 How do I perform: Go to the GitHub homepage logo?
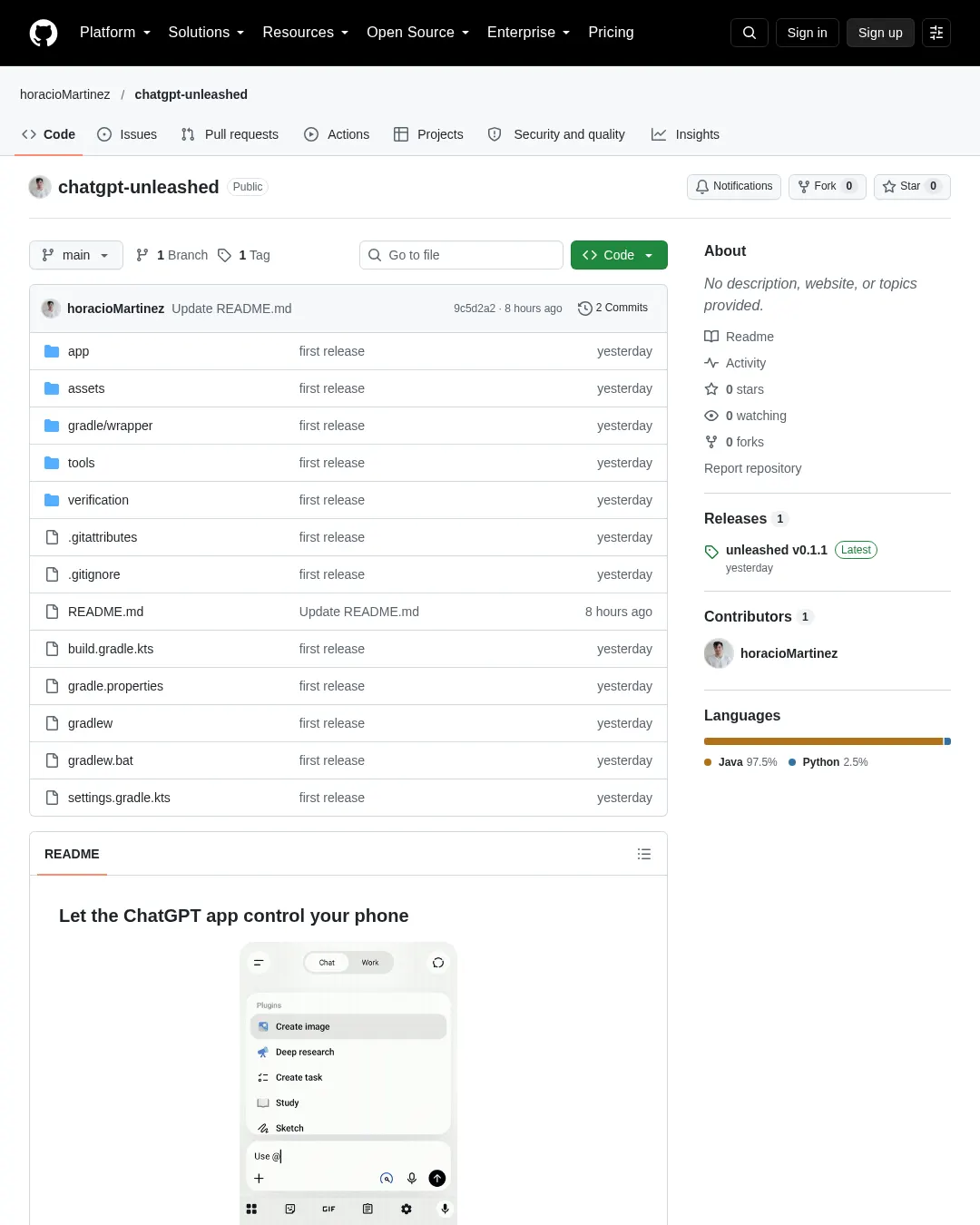44,33
